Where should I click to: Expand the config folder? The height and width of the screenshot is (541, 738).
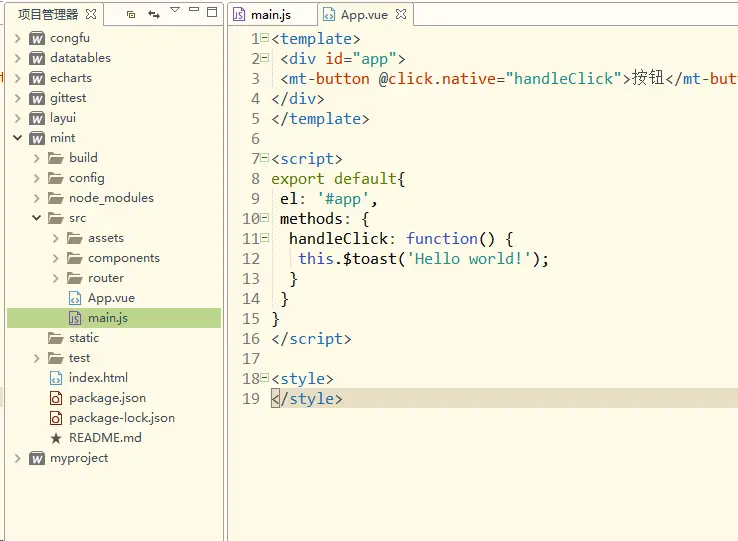tap(37, 178)
